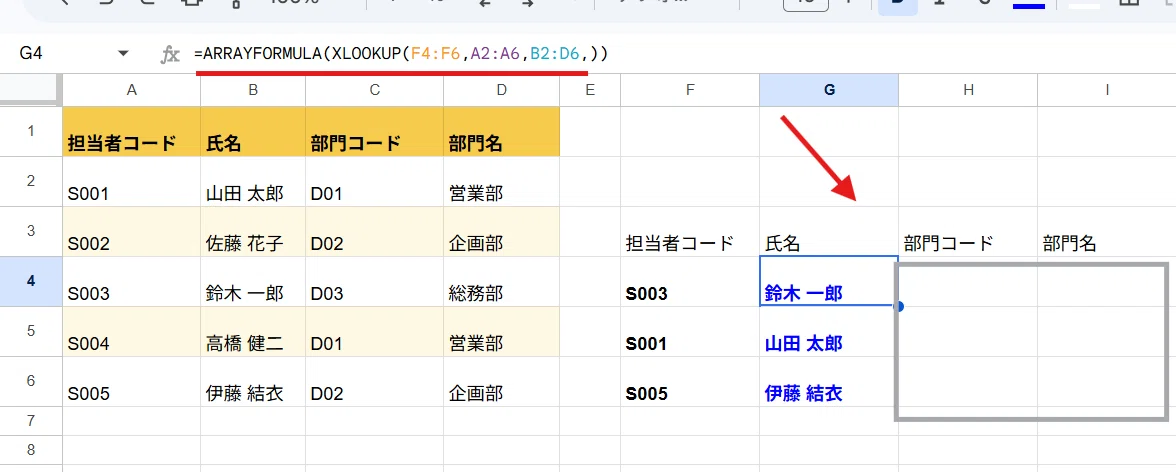Image resolution: width=1176 pixels, height=472 pixels.
Task: Select cell 企画部 in row 6
Action: click(x=501, y=381)
